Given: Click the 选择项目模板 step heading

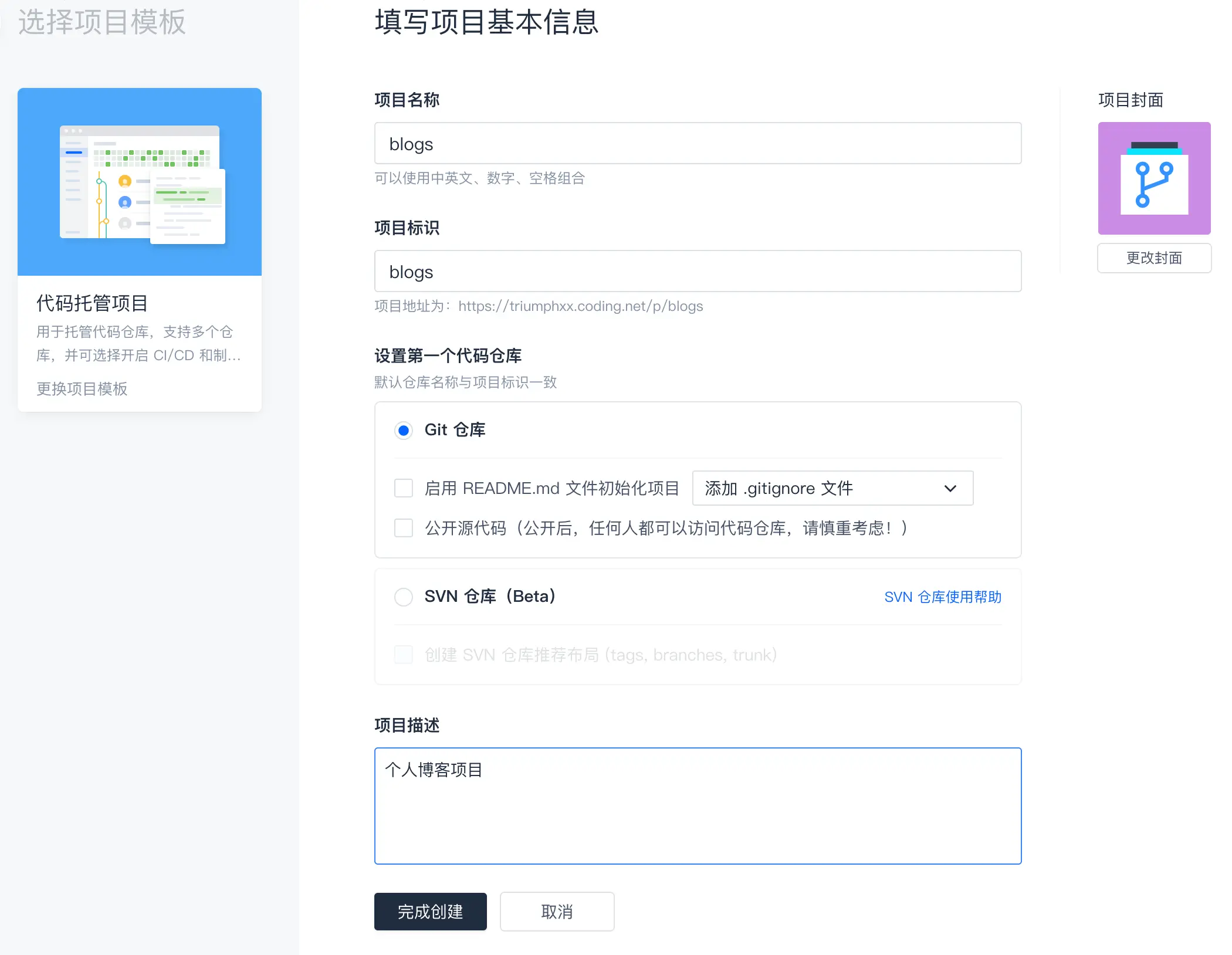Looking at the screenshot, I should coord(102,22).
